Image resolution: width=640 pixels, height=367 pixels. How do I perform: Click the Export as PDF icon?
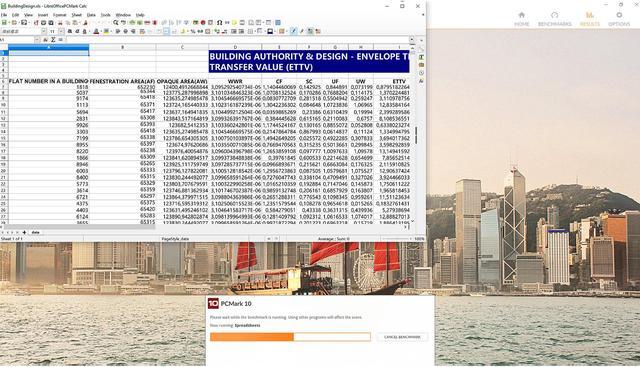36,22
